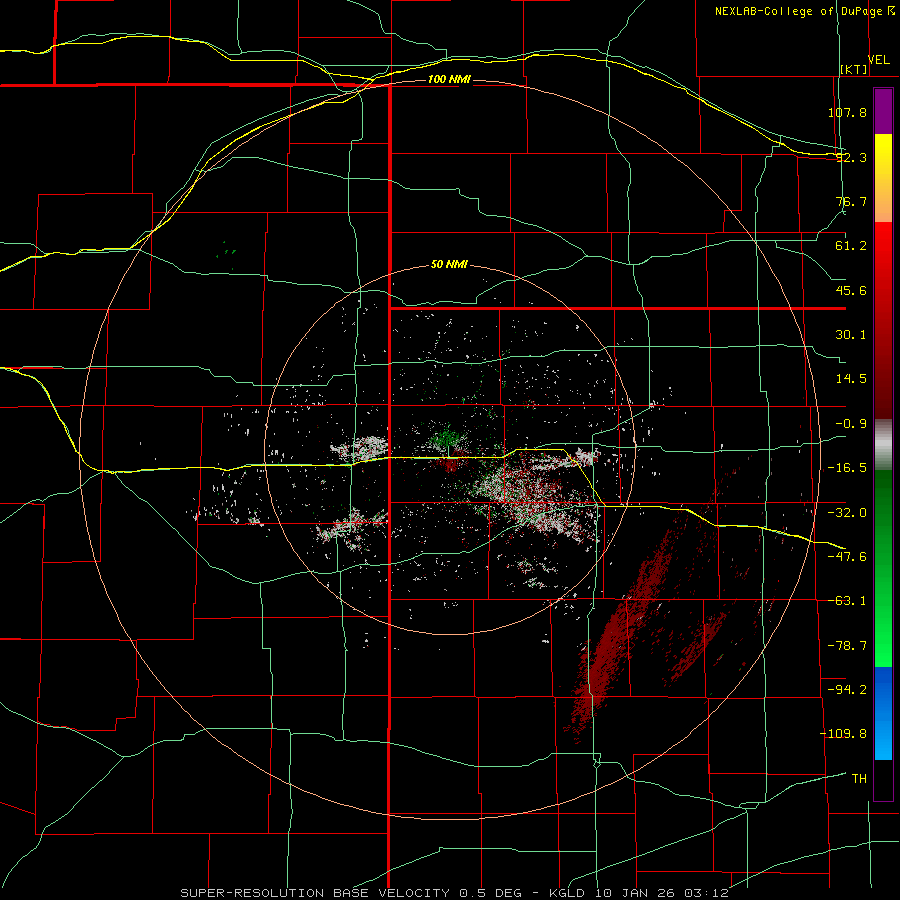
Task: Click the -16.5 velocity scale value
Action: [x=847, y=468]
